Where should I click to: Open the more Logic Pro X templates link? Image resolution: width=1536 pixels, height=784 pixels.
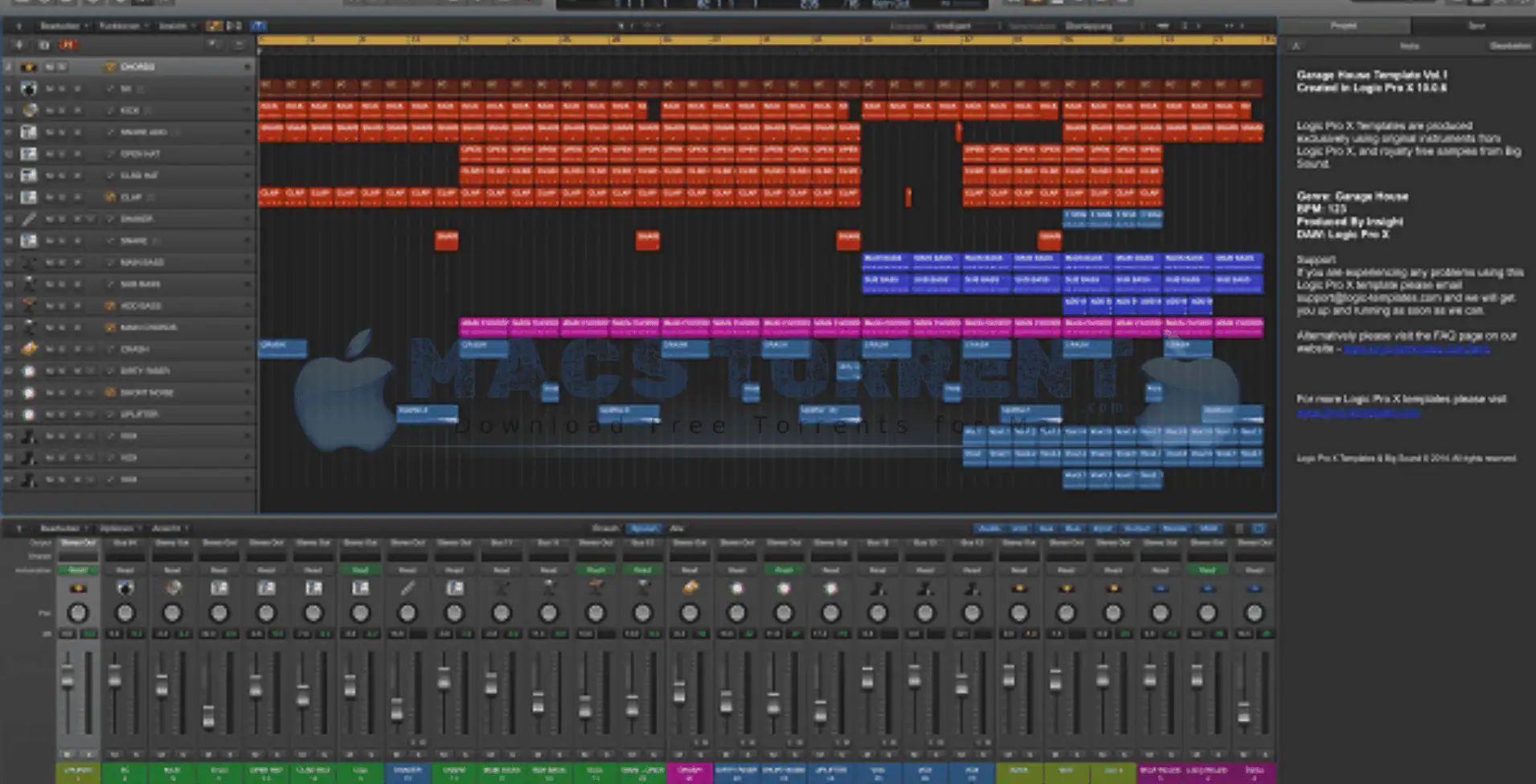coord(1358,412)
